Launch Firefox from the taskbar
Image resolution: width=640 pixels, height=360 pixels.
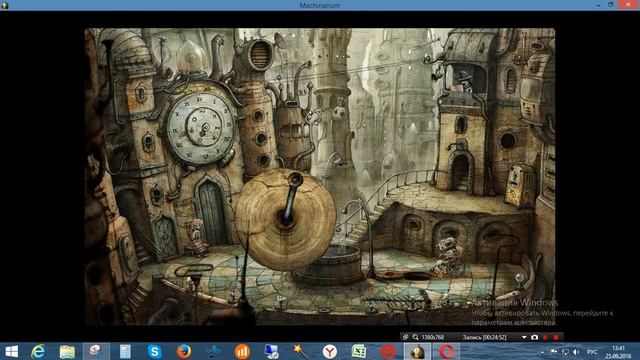click(x=184, y=351)
